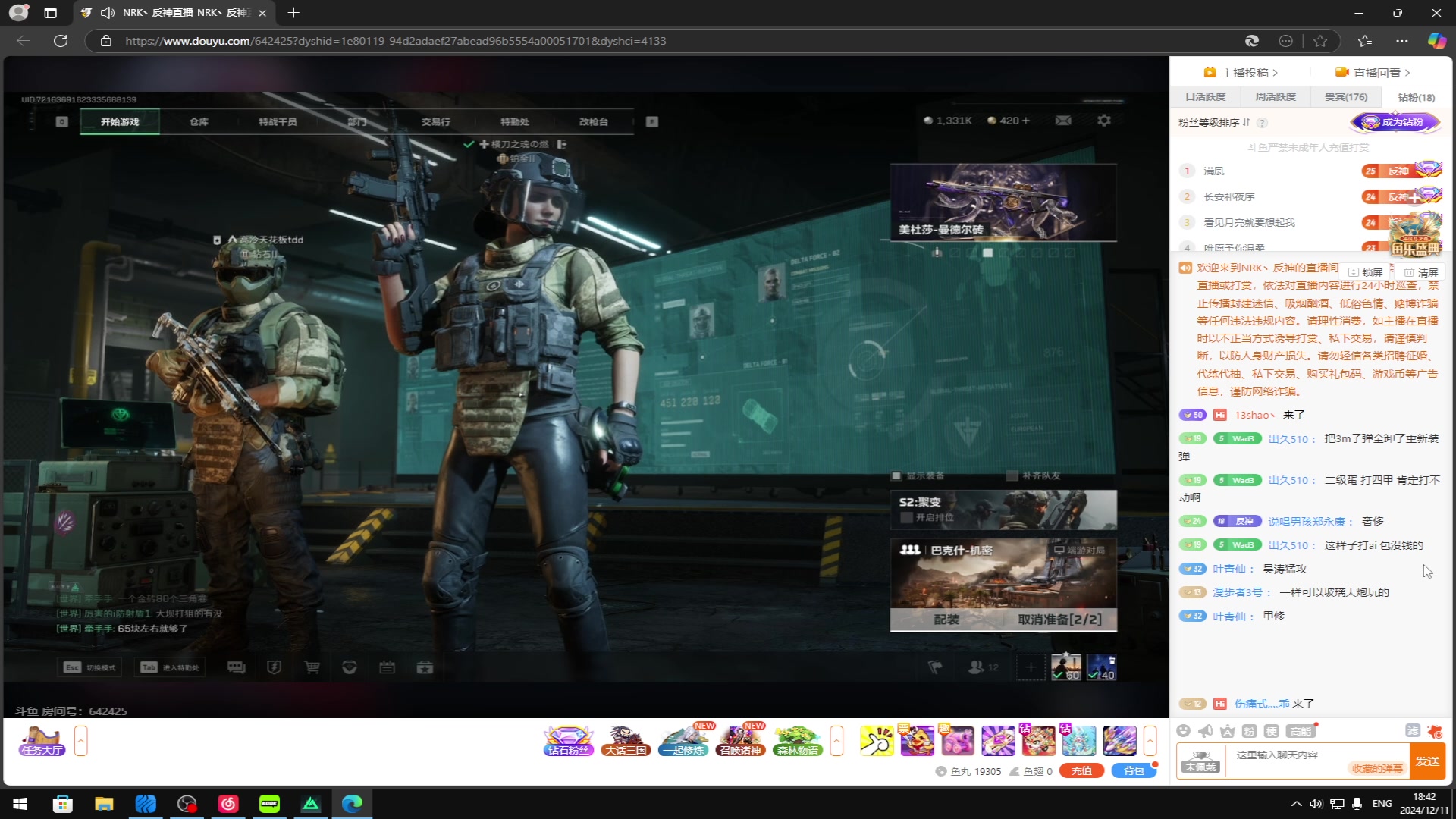Click the 充值 recharge button
The height and width of the screenshot is (819, 1456).
[1082, 770]
